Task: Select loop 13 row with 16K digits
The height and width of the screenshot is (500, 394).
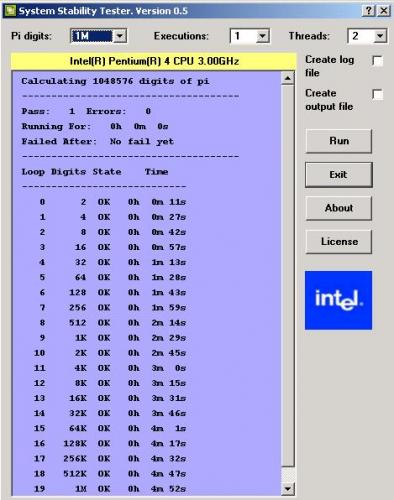Action: click(110, 398)
